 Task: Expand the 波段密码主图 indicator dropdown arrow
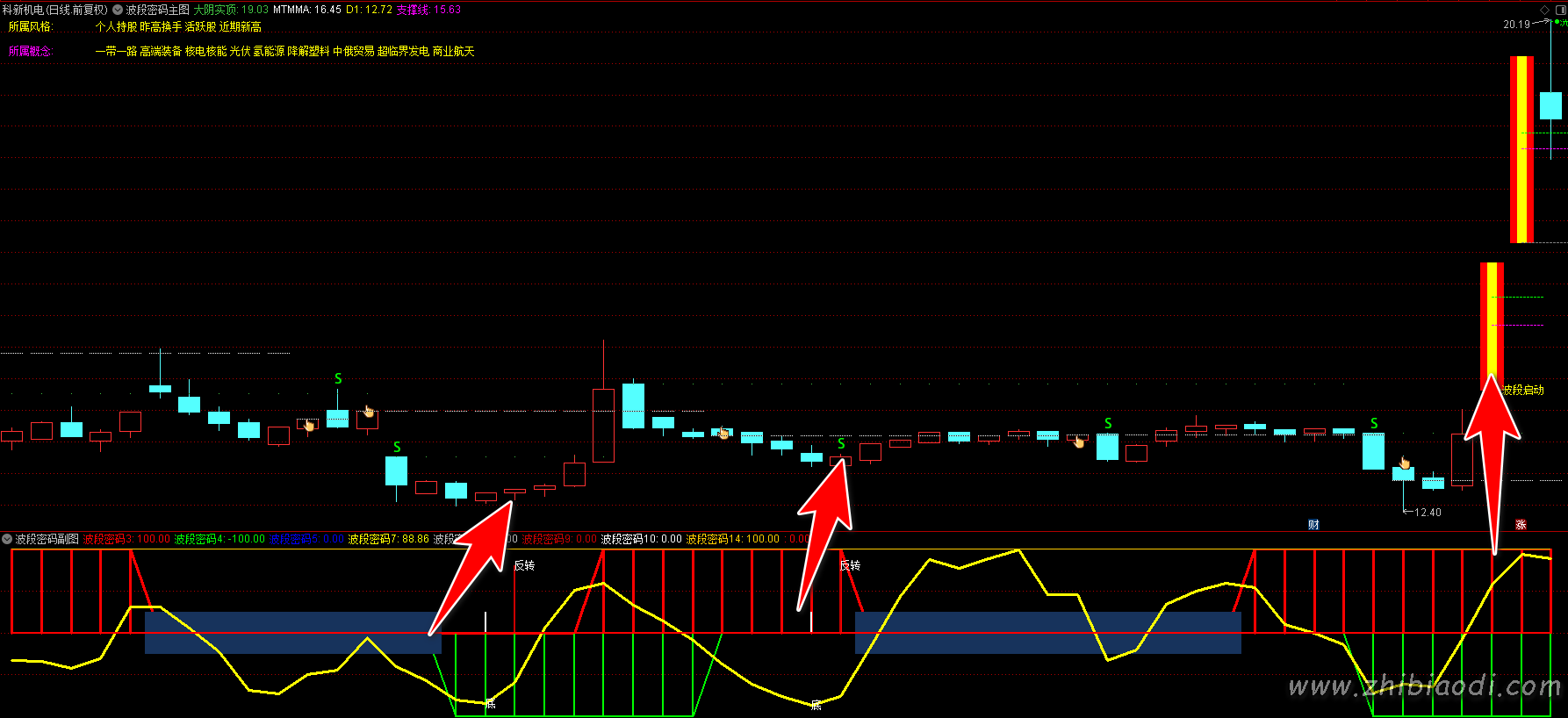coord(118,10)
